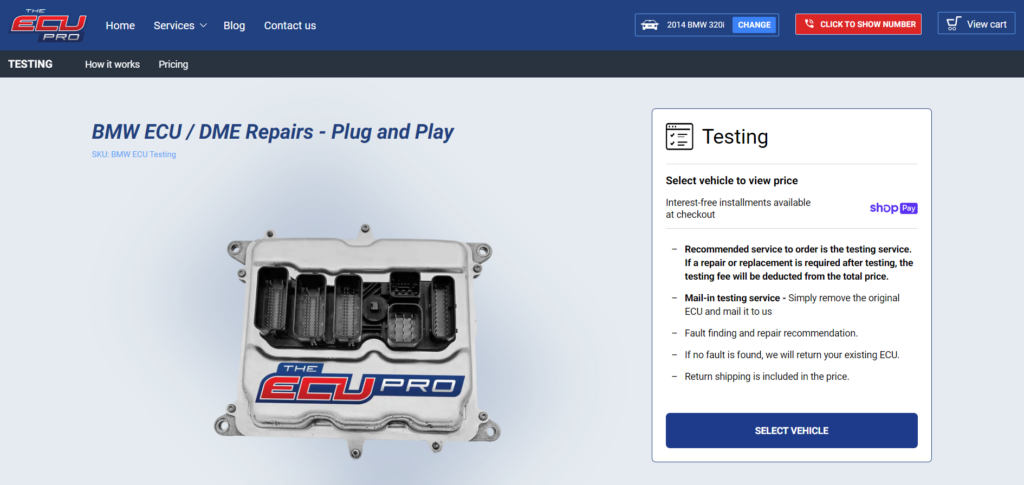This screenshot has height=485, width=1024.
Task: Click the 2014 BMW 320i vehicle text
Action: pos(696,25)
